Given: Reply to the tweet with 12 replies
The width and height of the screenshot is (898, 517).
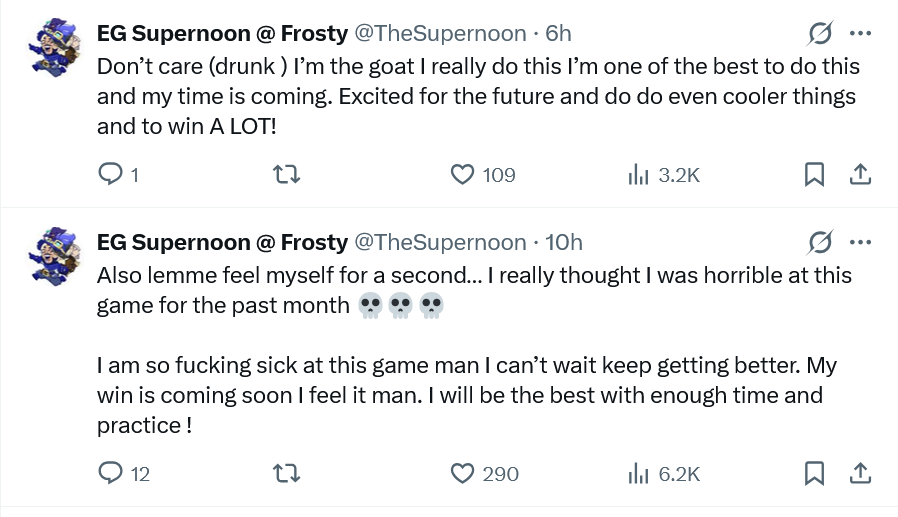Looking at the screenshot, I should coord(110,473).
